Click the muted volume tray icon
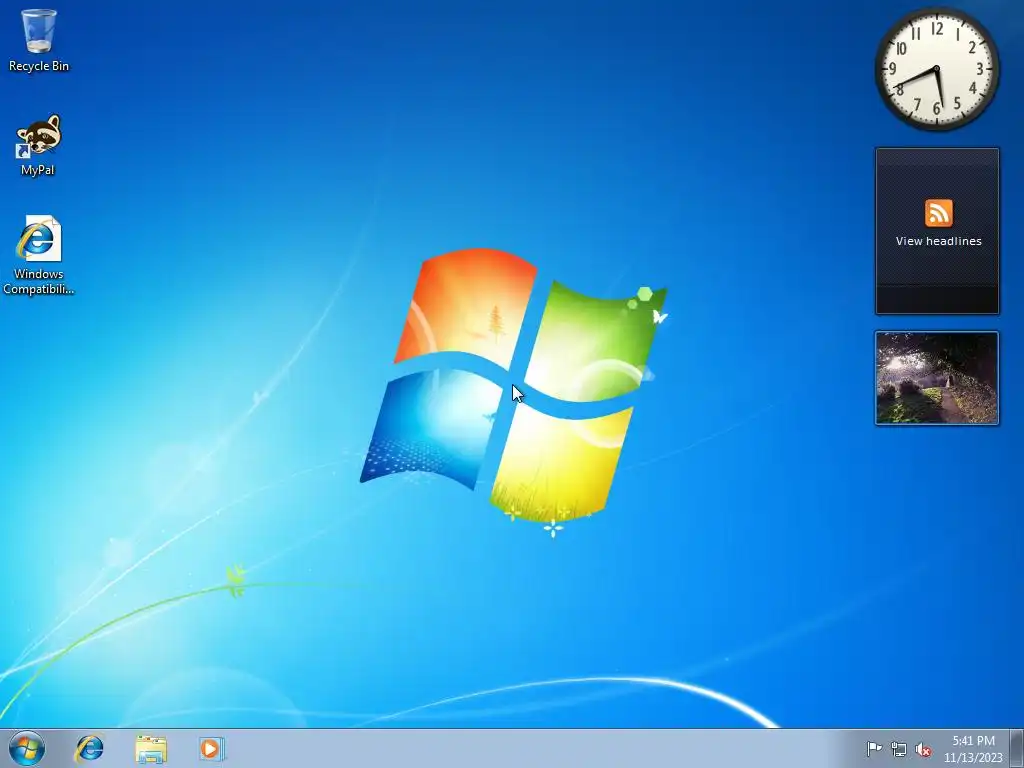This screenshot has height=768, width=1024. (923, 749)
